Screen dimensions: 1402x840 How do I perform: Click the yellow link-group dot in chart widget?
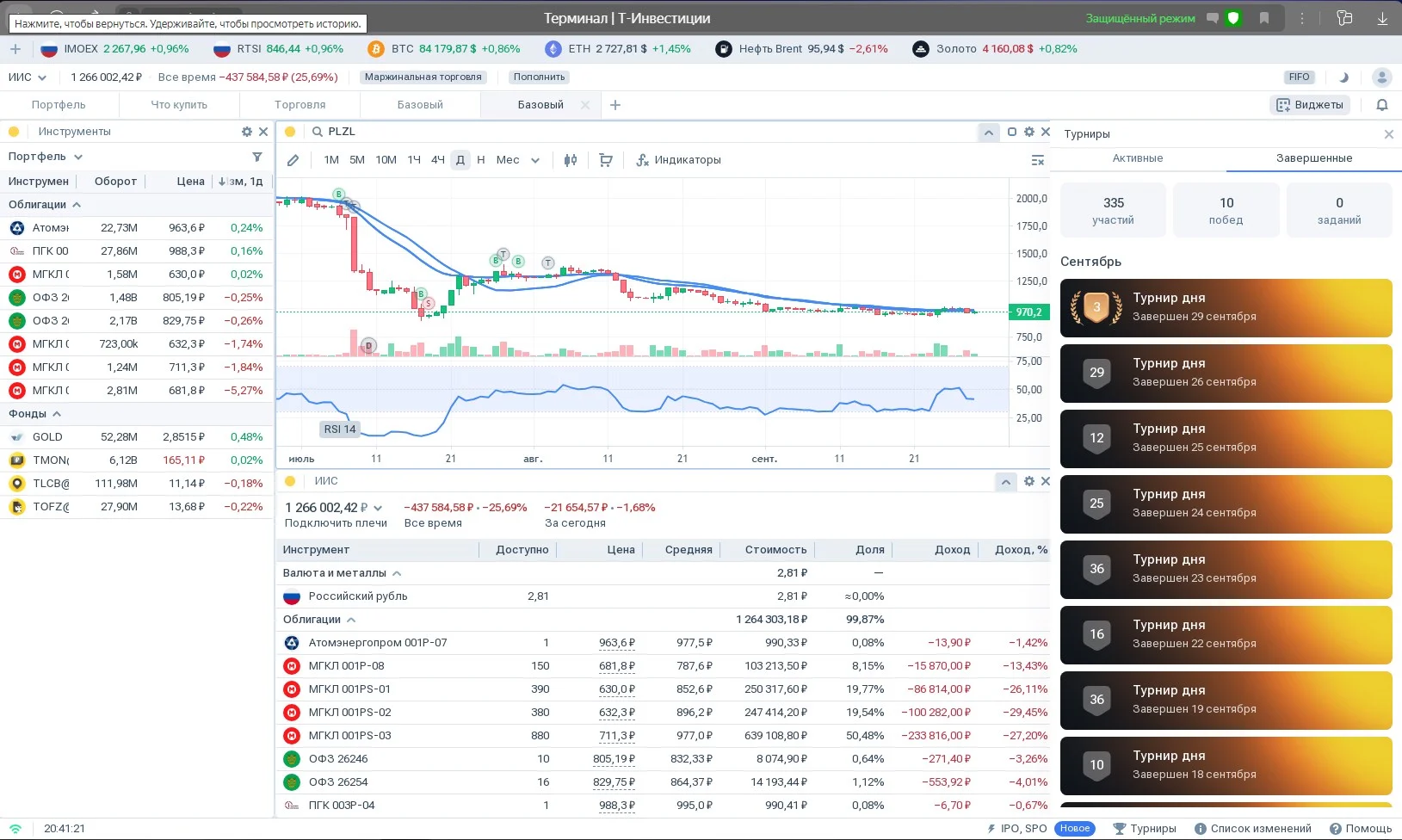tap(290, 132)
